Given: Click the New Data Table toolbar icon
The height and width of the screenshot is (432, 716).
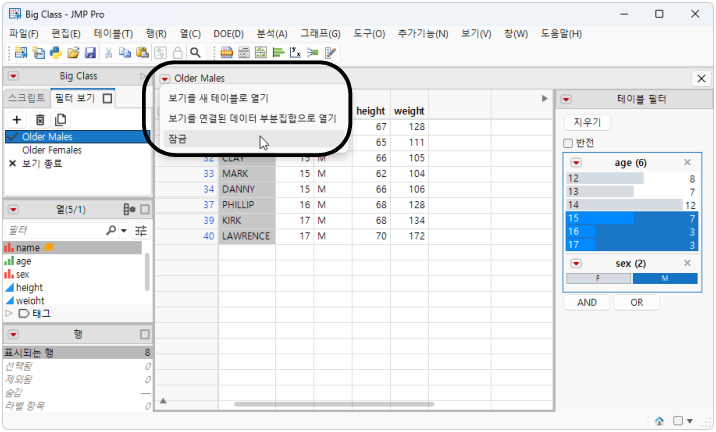Looking at the screenshot, I should tap(21, 53).
